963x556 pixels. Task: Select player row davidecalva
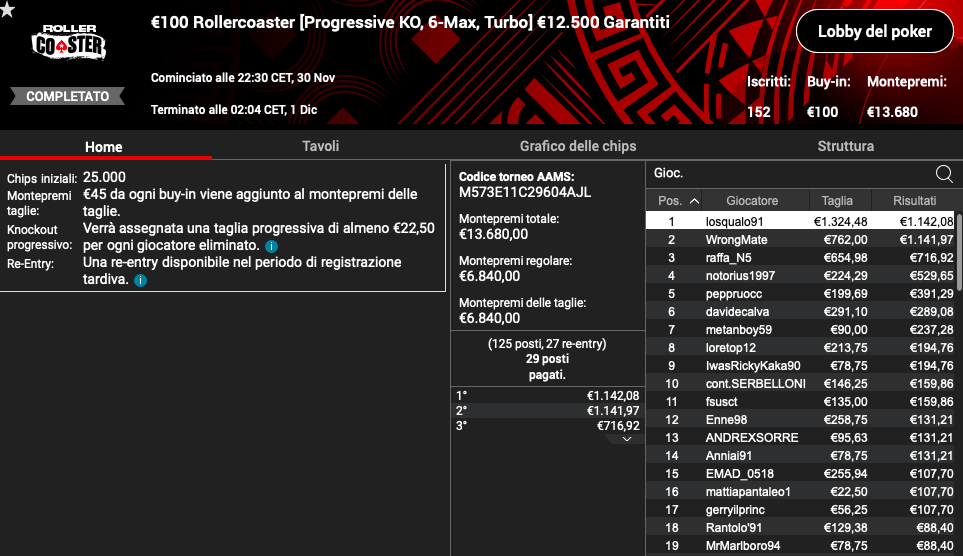tap(800, 311)
